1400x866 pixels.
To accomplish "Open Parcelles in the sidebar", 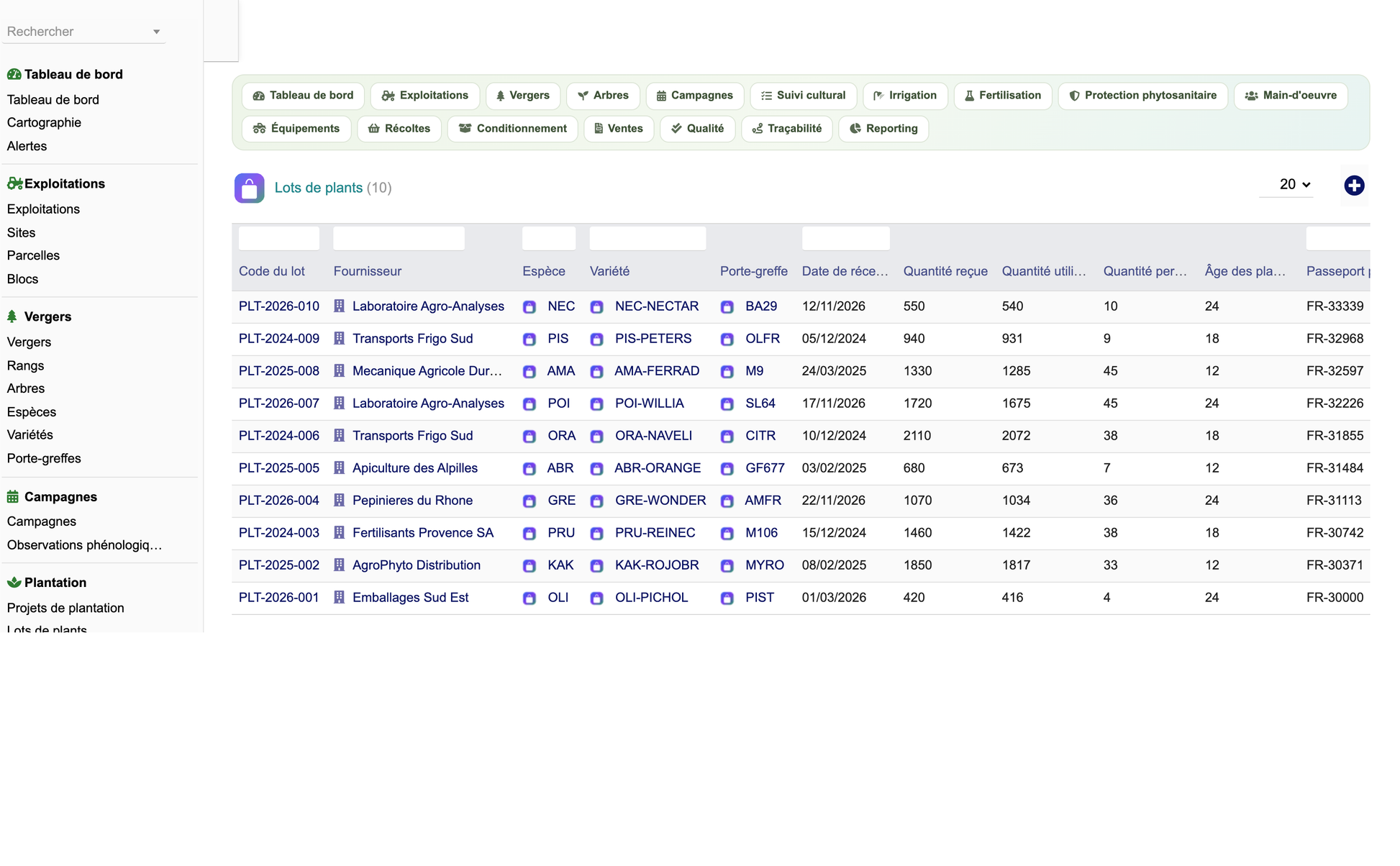I will (x=33, y=256).
